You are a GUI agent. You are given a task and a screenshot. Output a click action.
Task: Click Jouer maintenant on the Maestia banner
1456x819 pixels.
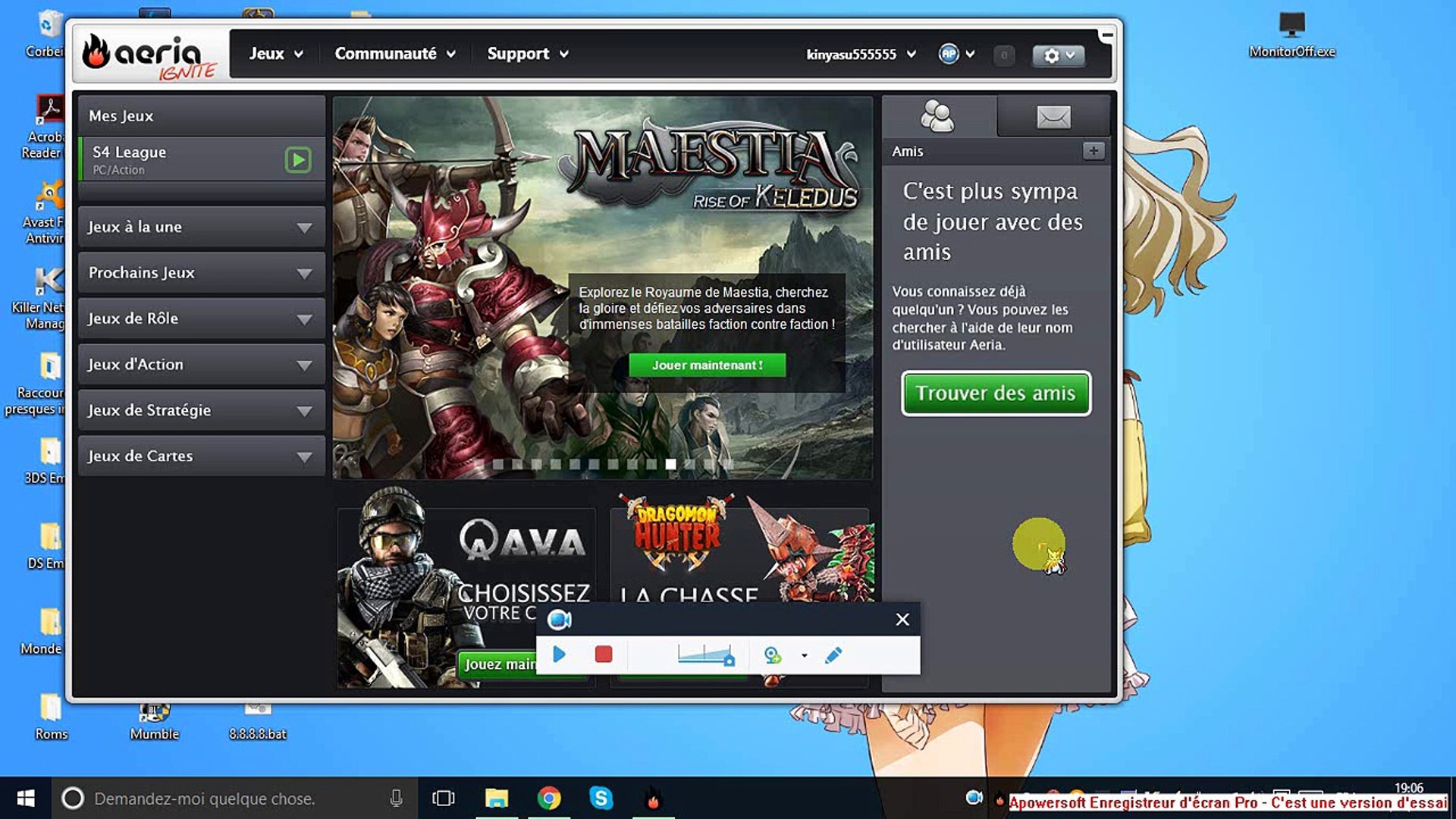click(707, 366)
